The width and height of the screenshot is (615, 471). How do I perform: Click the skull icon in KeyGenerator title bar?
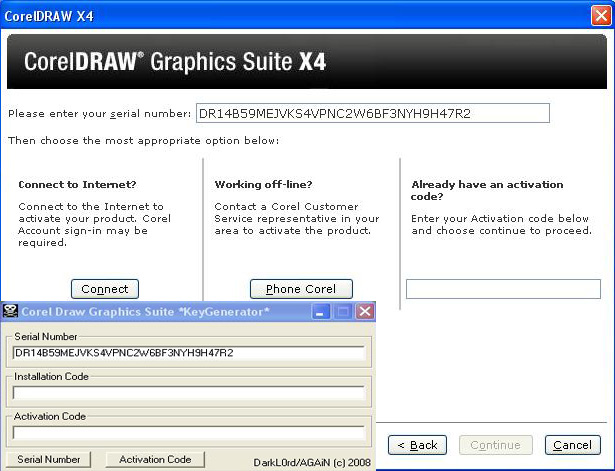click(10, 311)
